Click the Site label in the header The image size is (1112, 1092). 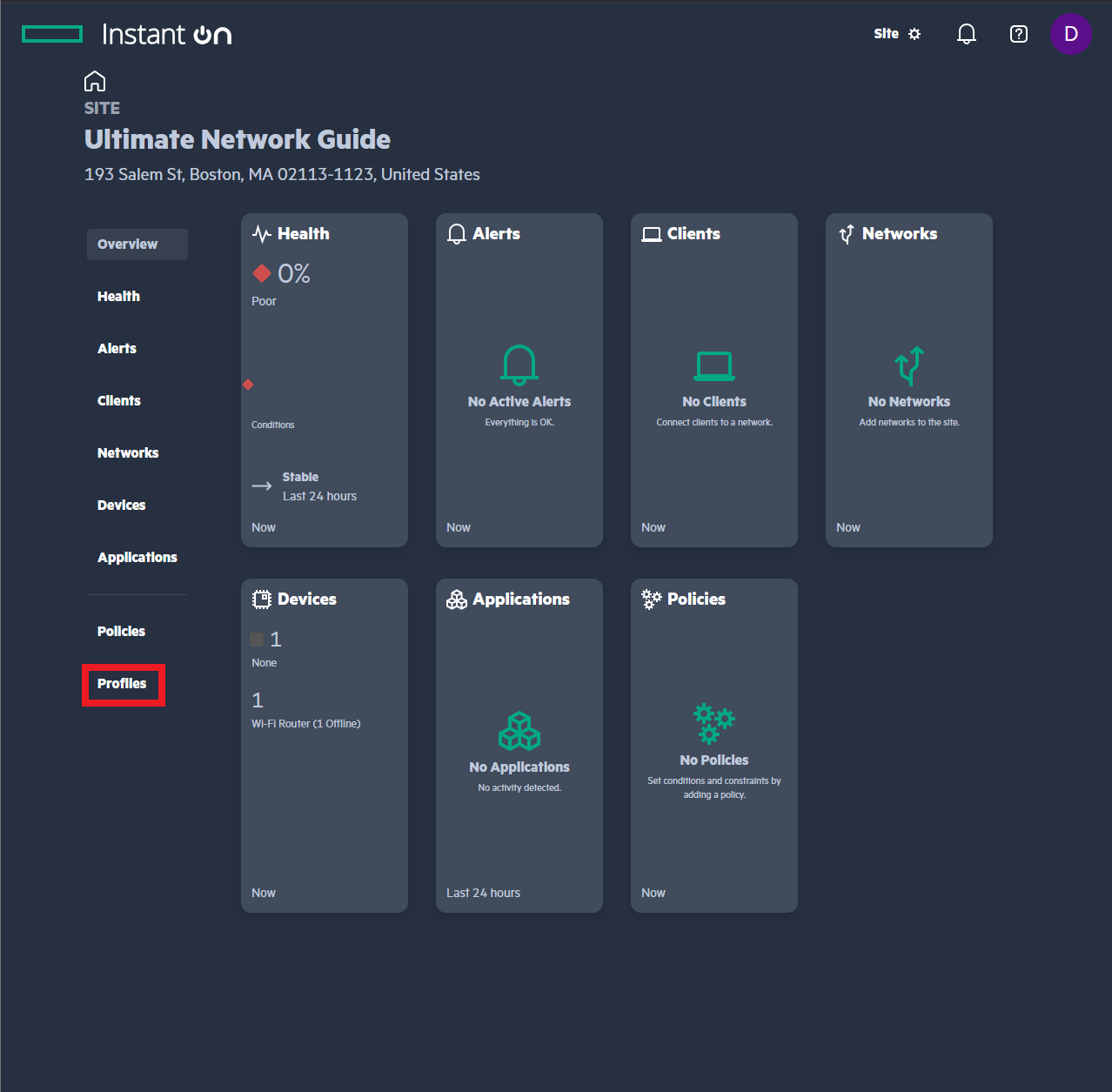[887, 34]
